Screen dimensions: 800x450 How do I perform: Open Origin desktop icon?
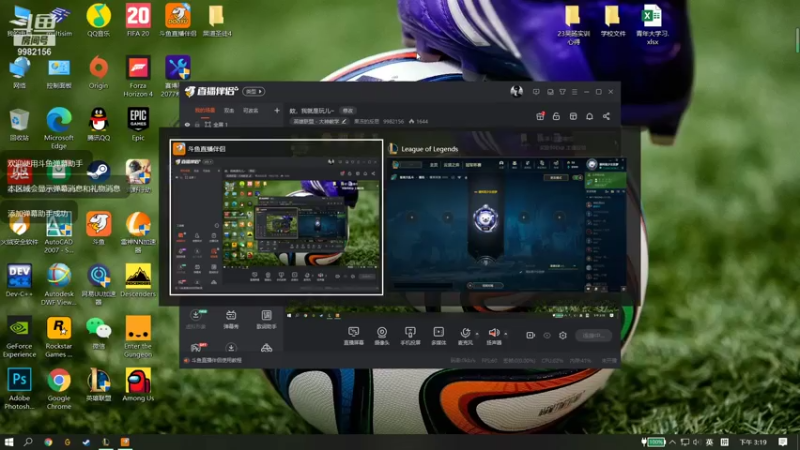pyautogui.click(x=98, y=72)
